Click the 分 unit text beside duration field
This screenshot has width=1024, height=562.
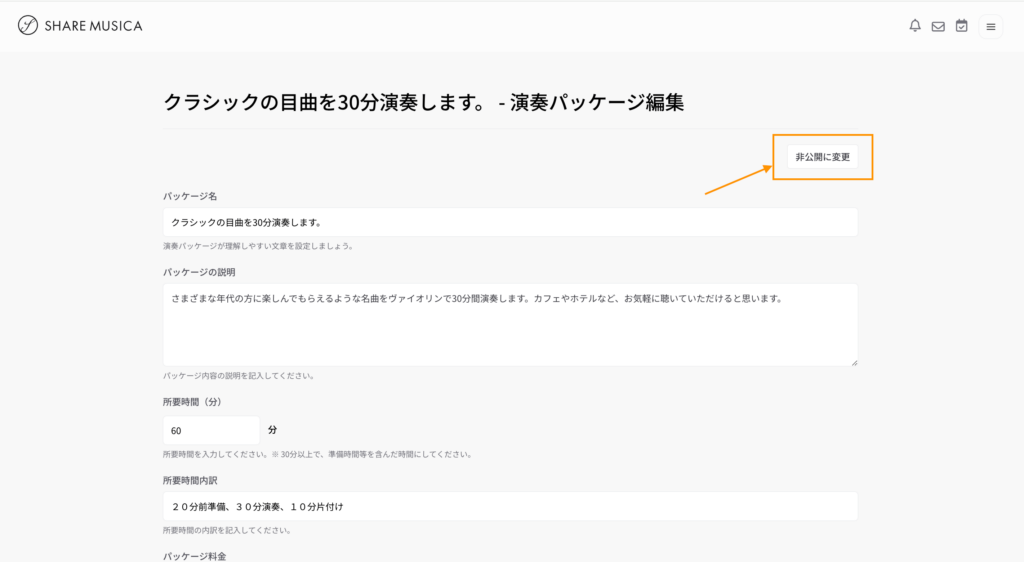(273, 430)
